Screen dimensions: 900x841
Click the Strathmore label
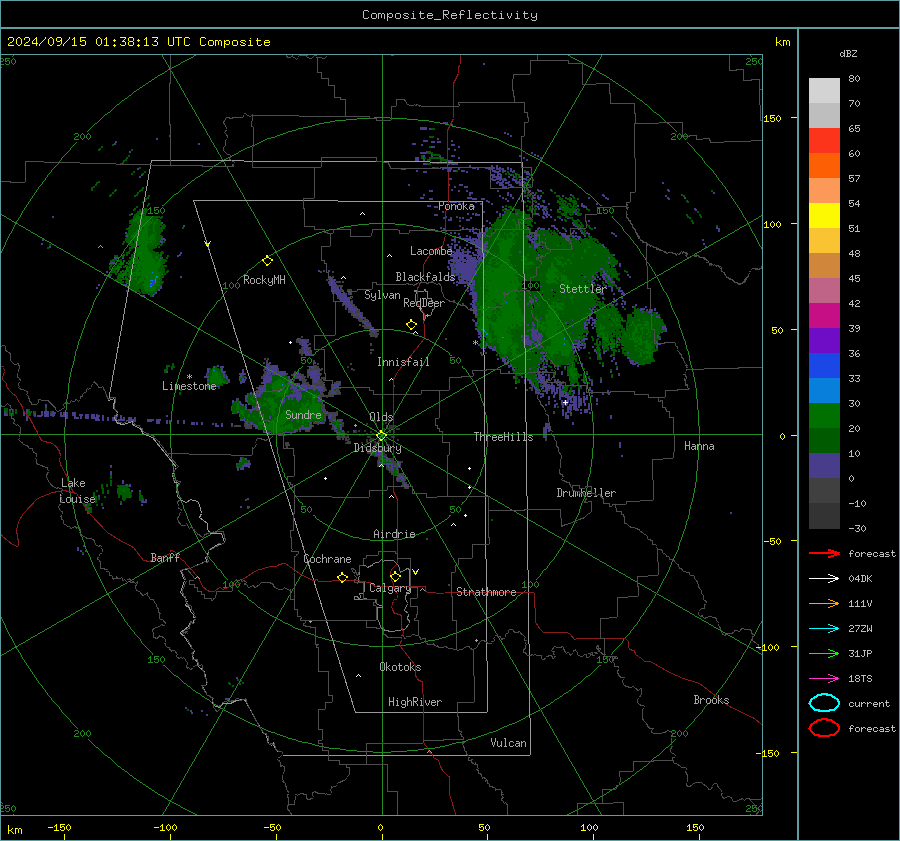coord(486,592)
